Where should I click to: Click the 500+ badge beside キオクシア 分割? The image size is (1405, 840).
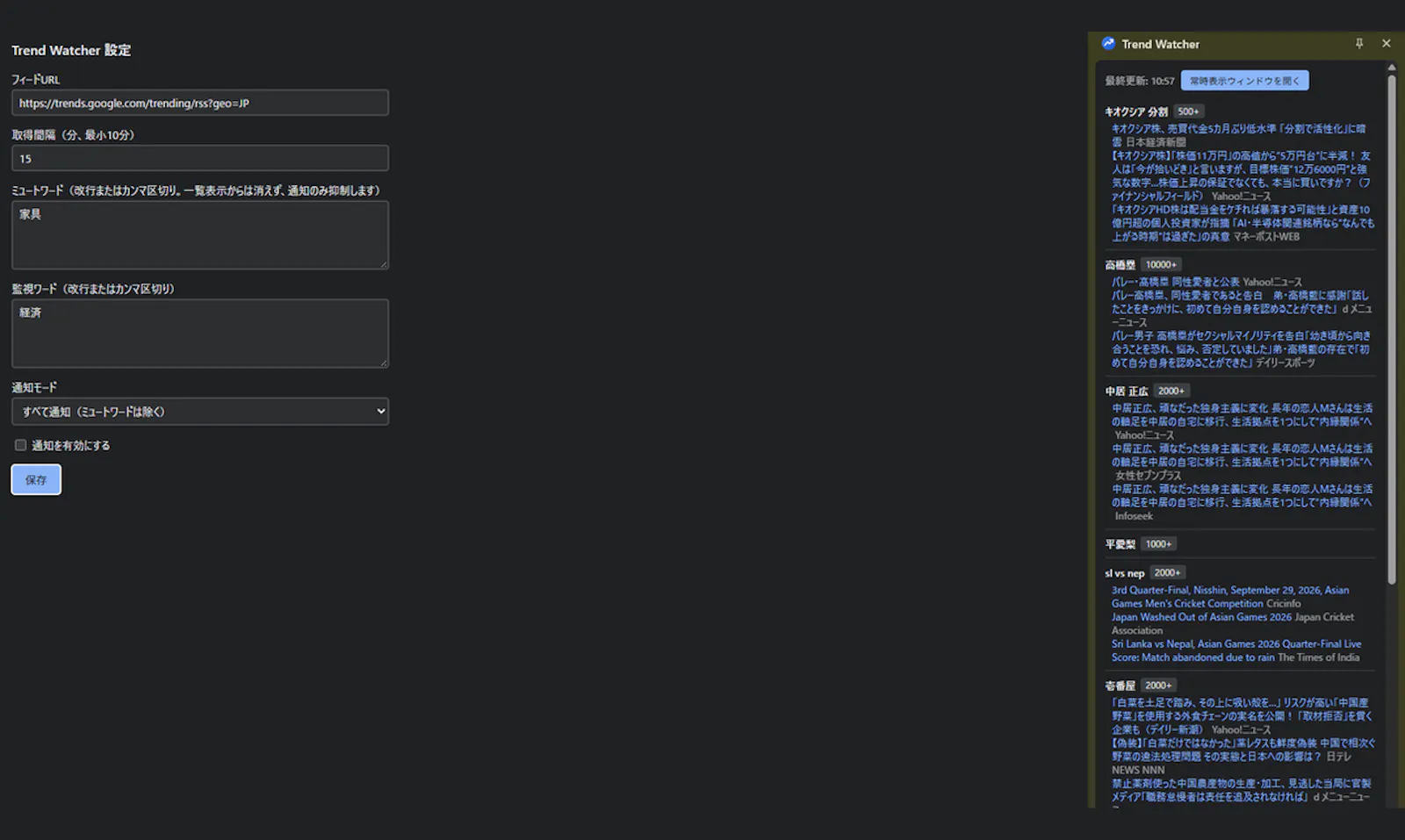click(x=1188, y=111)
